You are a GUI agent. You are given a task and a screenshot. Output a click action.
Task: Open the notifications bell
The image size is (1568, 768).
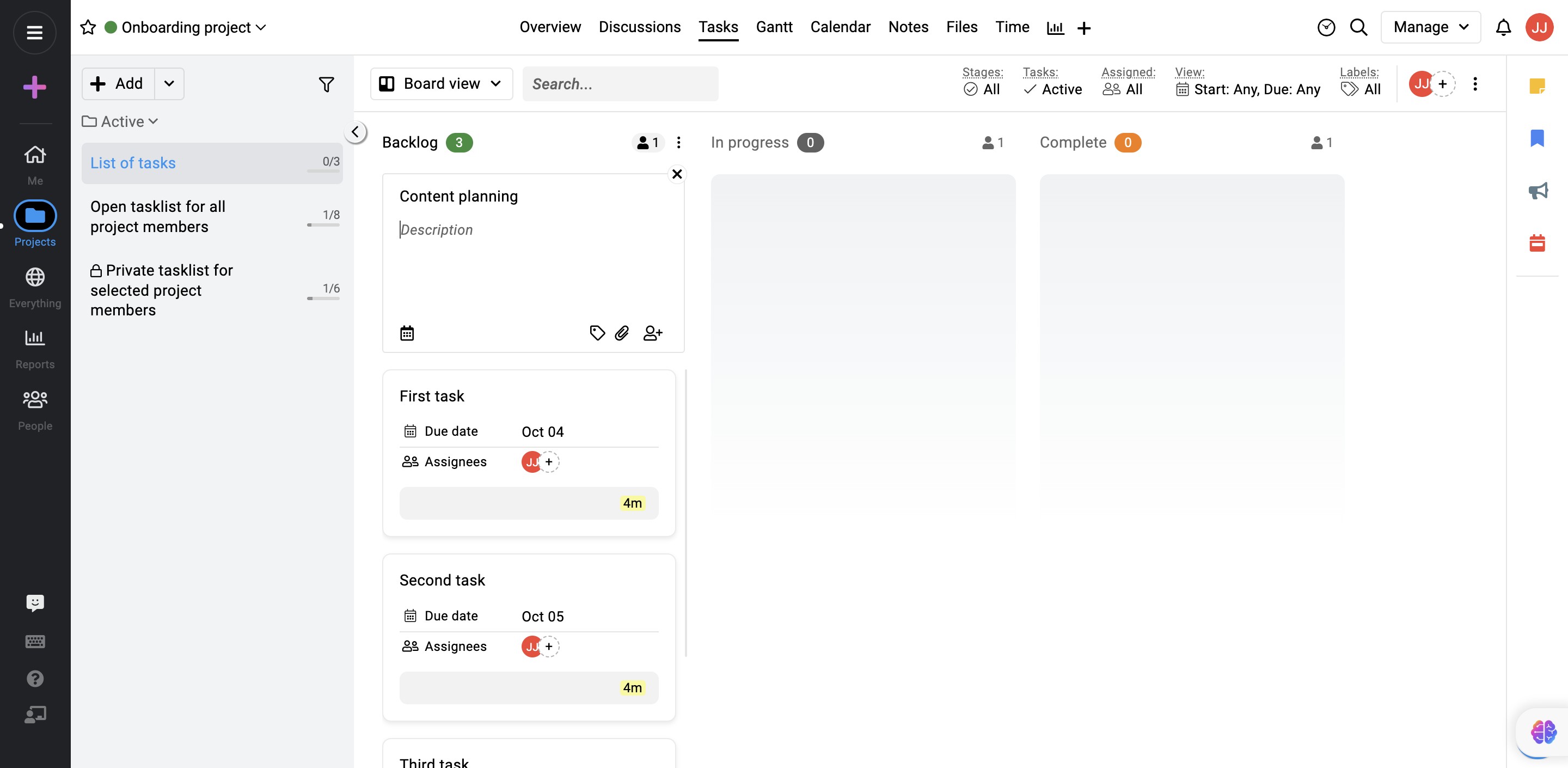pyautogui.click(x=1503, y=27)
